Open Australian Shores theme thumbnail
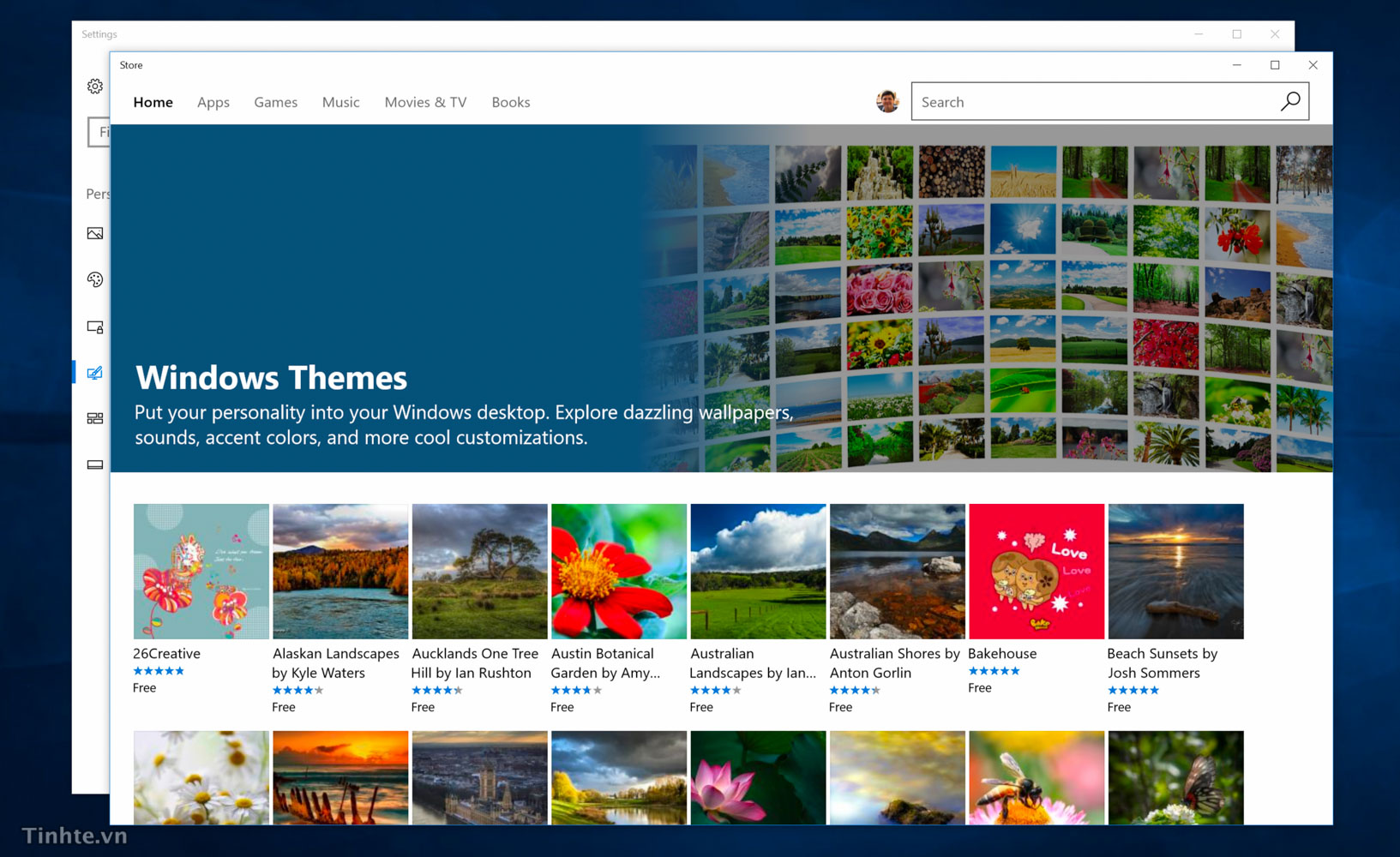Viewport: 1400px width, 857px height. coord(898,571)
